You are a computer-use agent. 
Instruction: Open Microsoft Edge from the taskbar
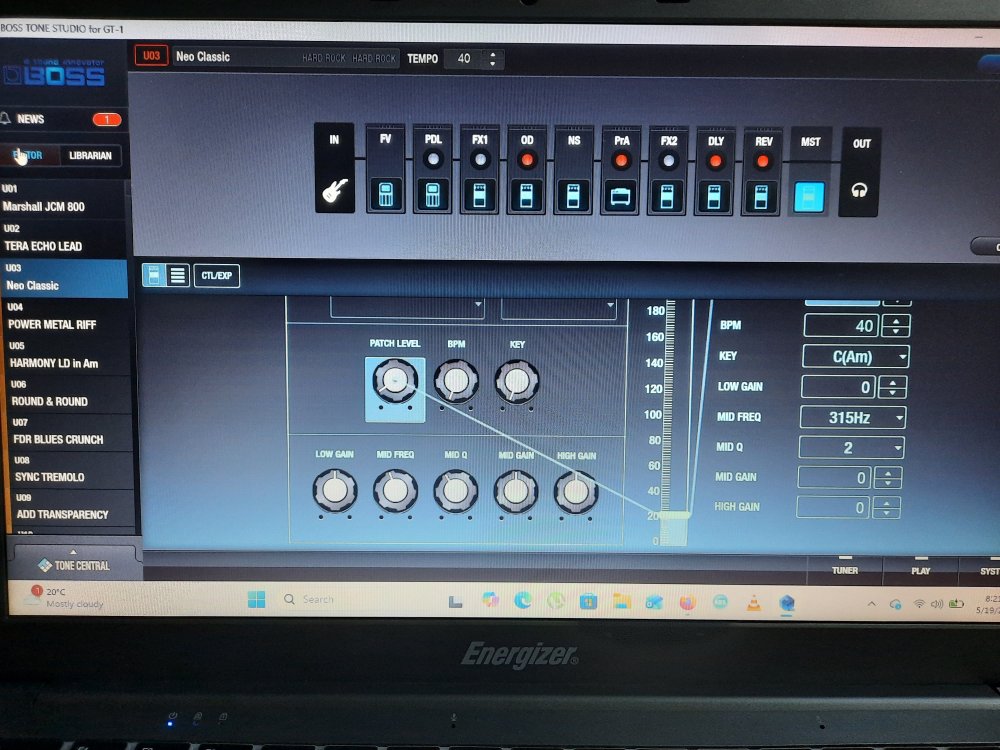[523, 600]
